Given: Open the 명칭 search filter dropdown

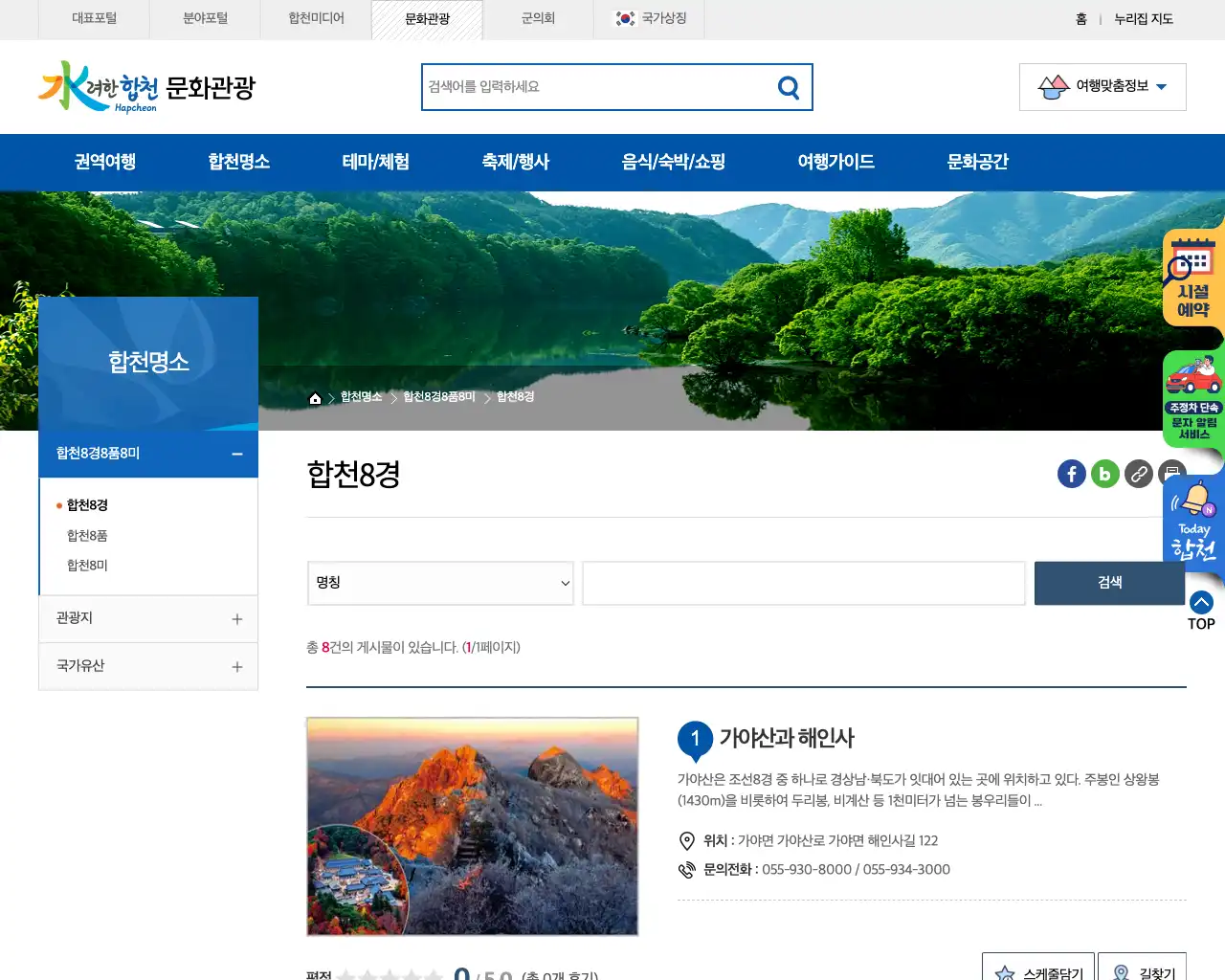Looking at the screenshot, I should point(439,583).
